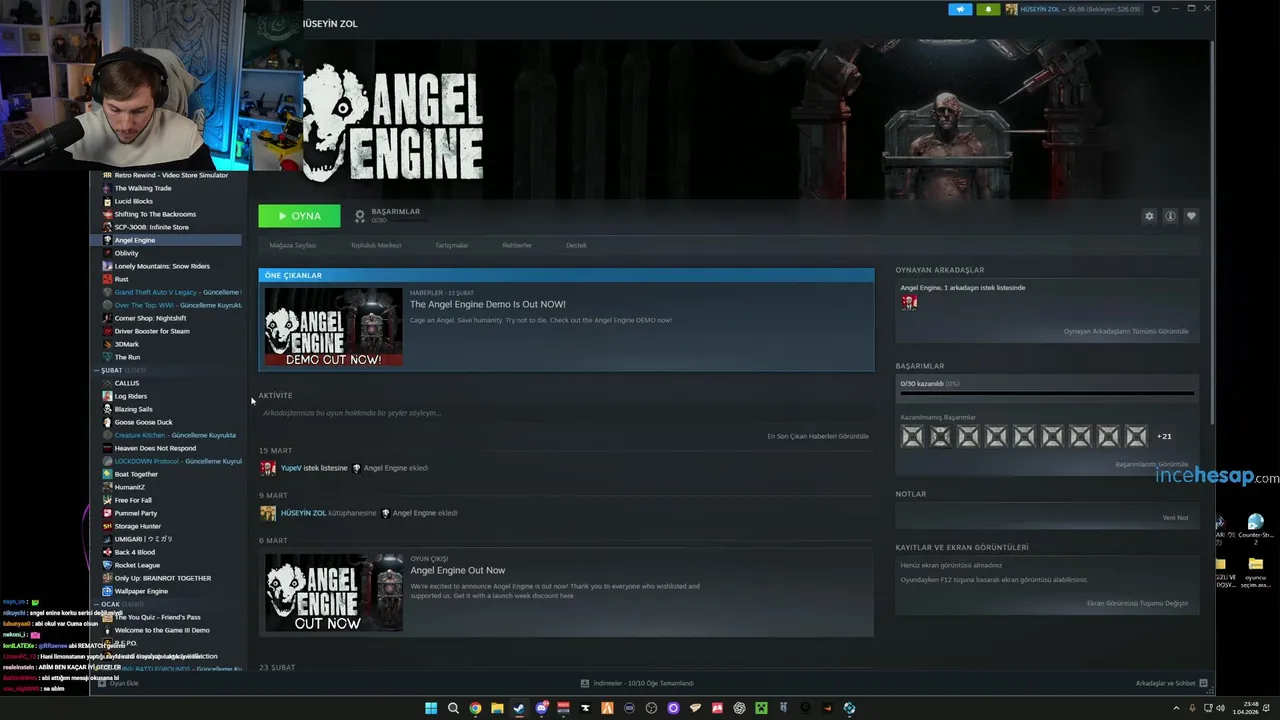Open the green notifications bell button

[x=988, y=9]
